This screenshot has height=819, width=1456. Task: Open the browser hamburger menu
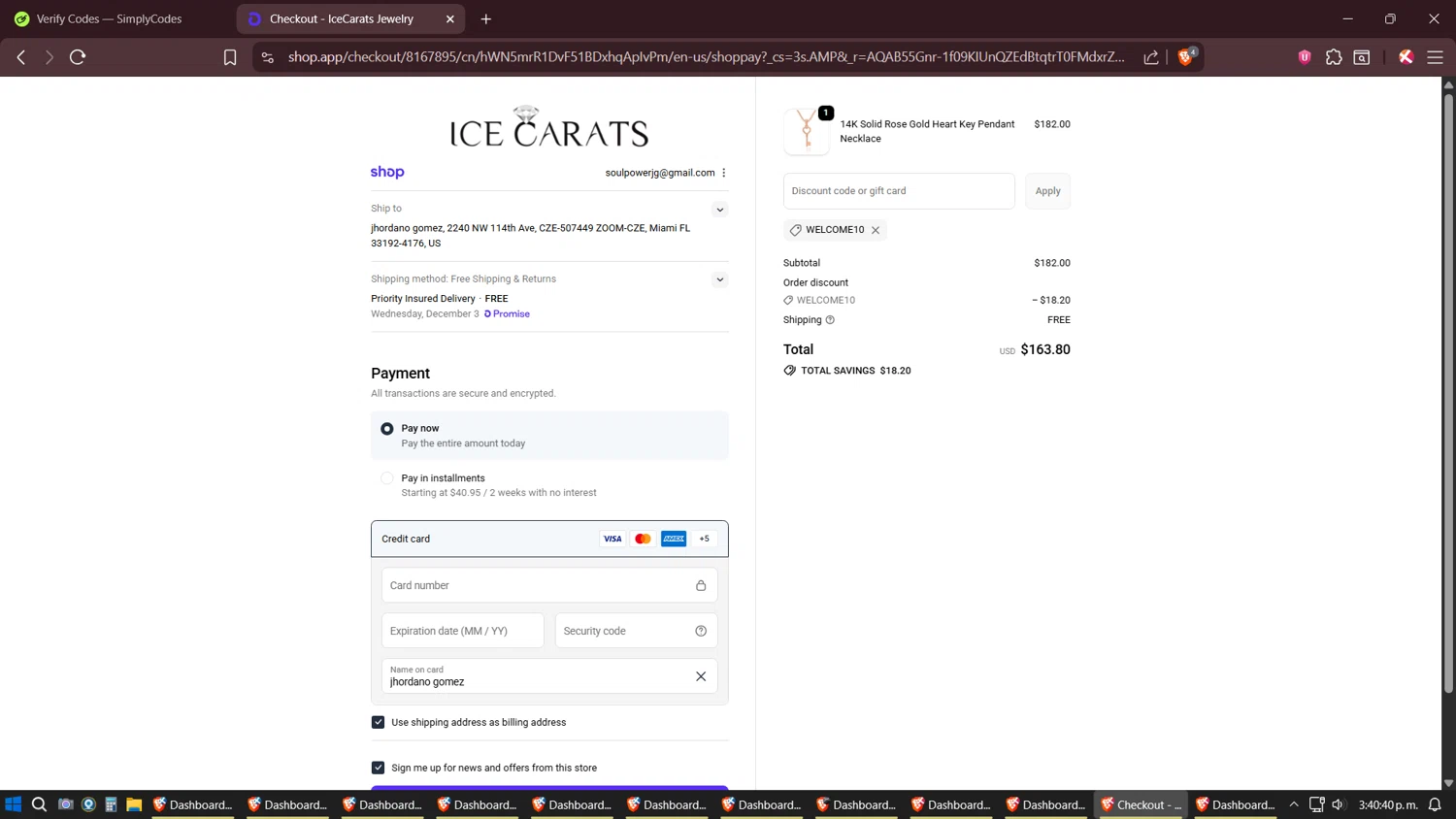(x=1435, y=57)
